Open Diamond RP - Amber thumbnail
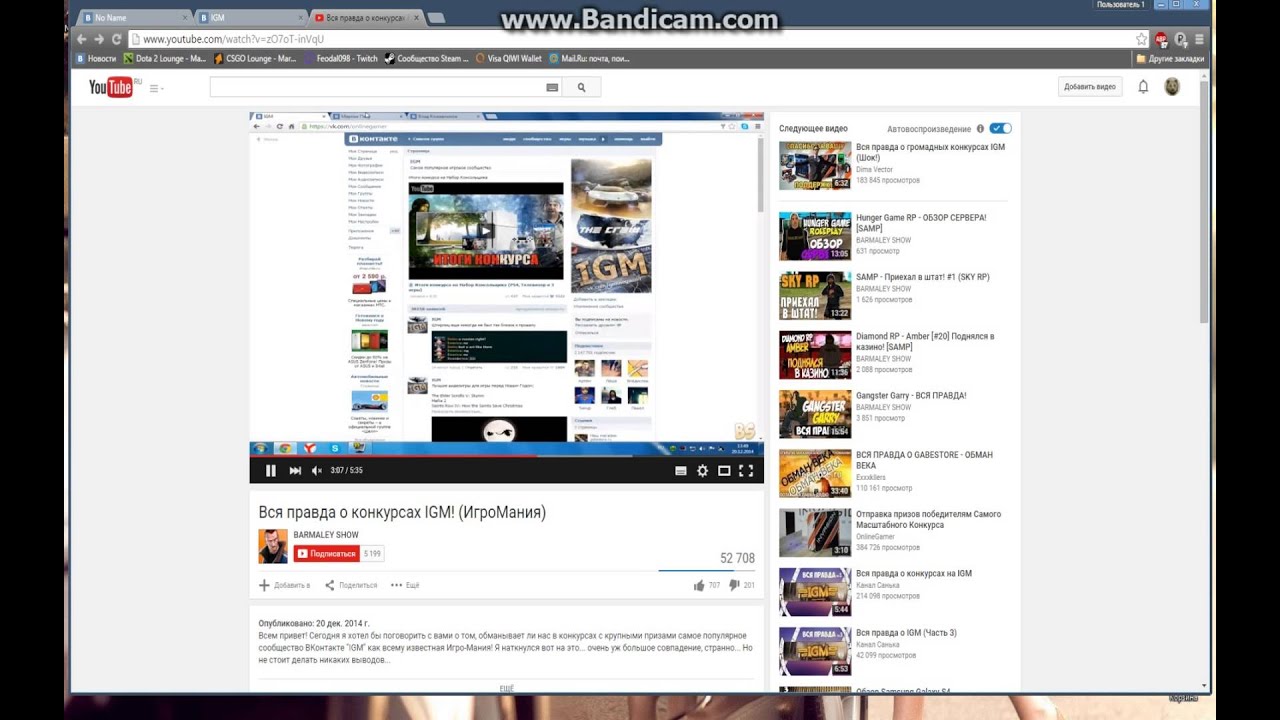The width and height of the screenshot is (1280, 720). pyautogui.click(x=815, y=355)
